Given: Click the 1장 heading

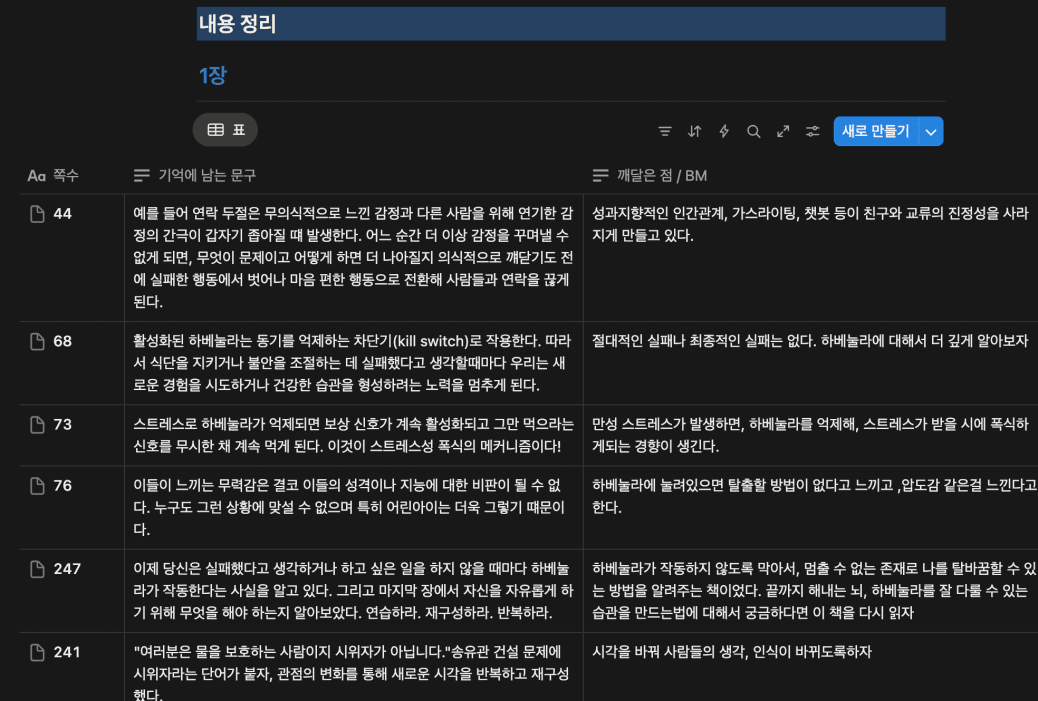Looking at the screenshot, I should (213, 75).
